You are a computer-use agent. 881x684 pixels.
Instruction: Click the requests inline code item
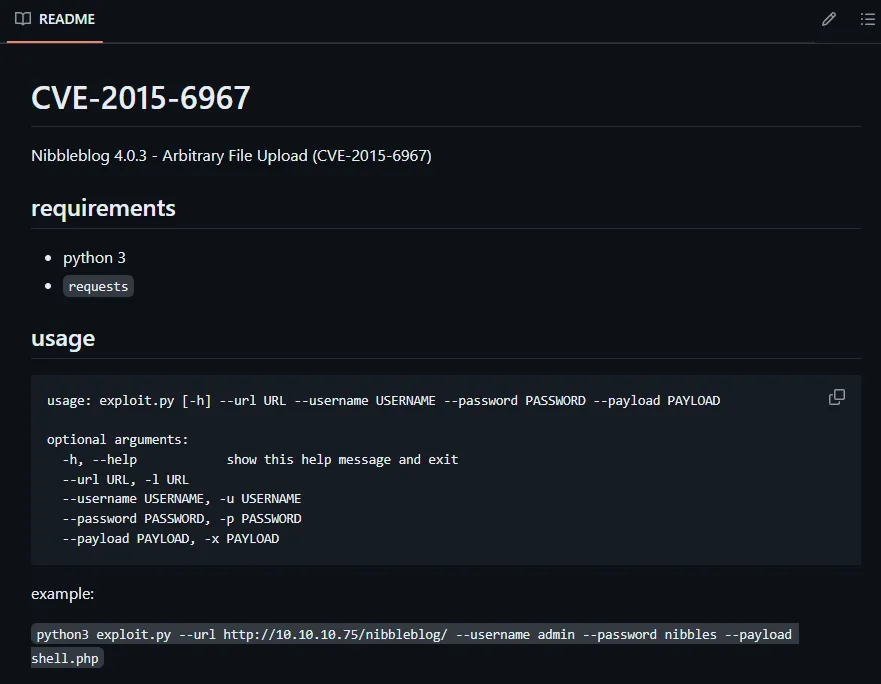[98, 286]
